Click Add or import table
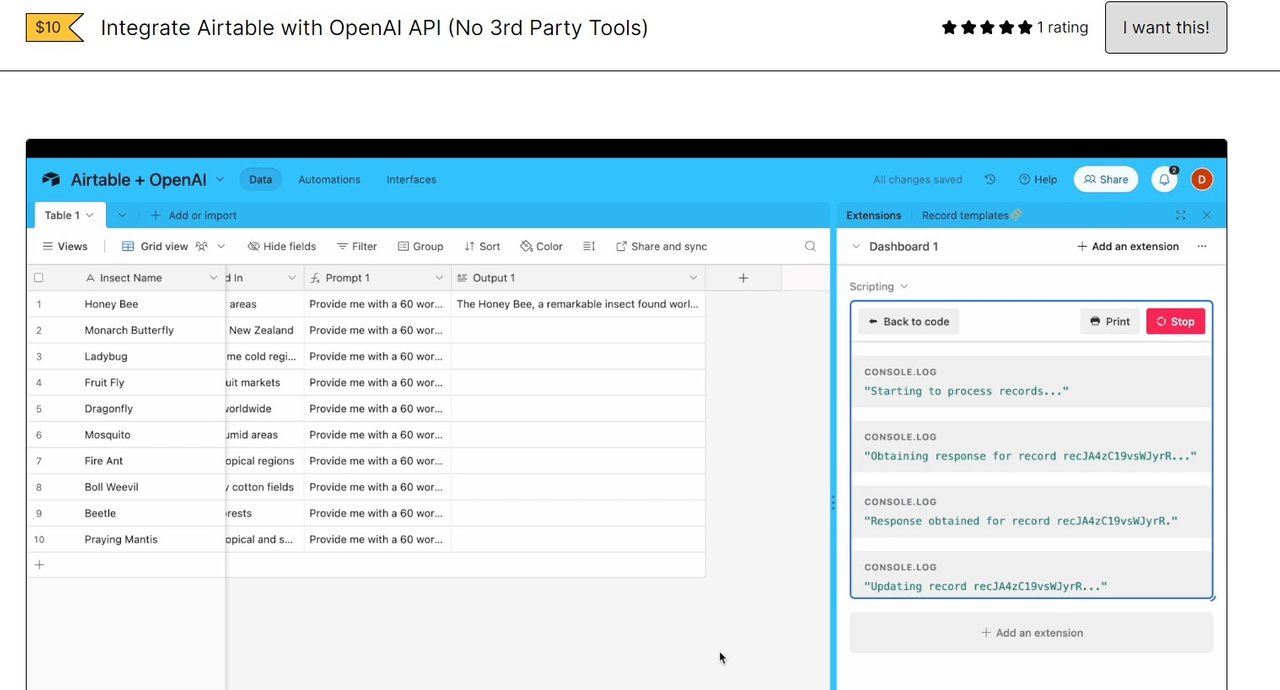 point(193,215)
